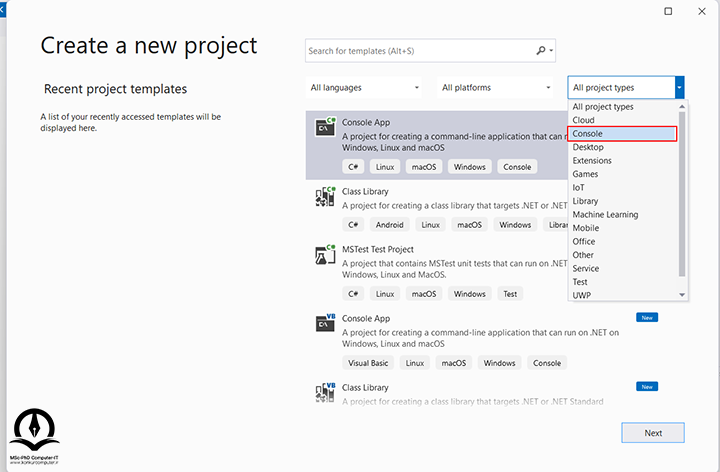Click macOS tag on Class Library
This screenshot has width=720, height=472.
[x=469, y=225]
